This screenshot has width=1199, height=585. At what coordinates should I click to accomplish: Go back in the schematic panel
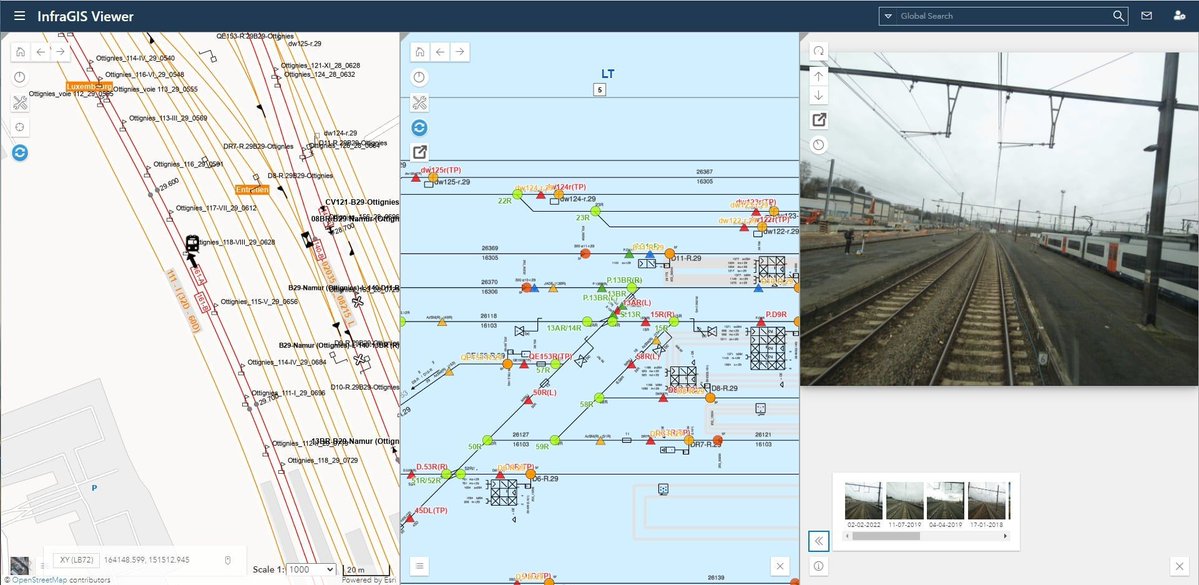coord(440,52)
